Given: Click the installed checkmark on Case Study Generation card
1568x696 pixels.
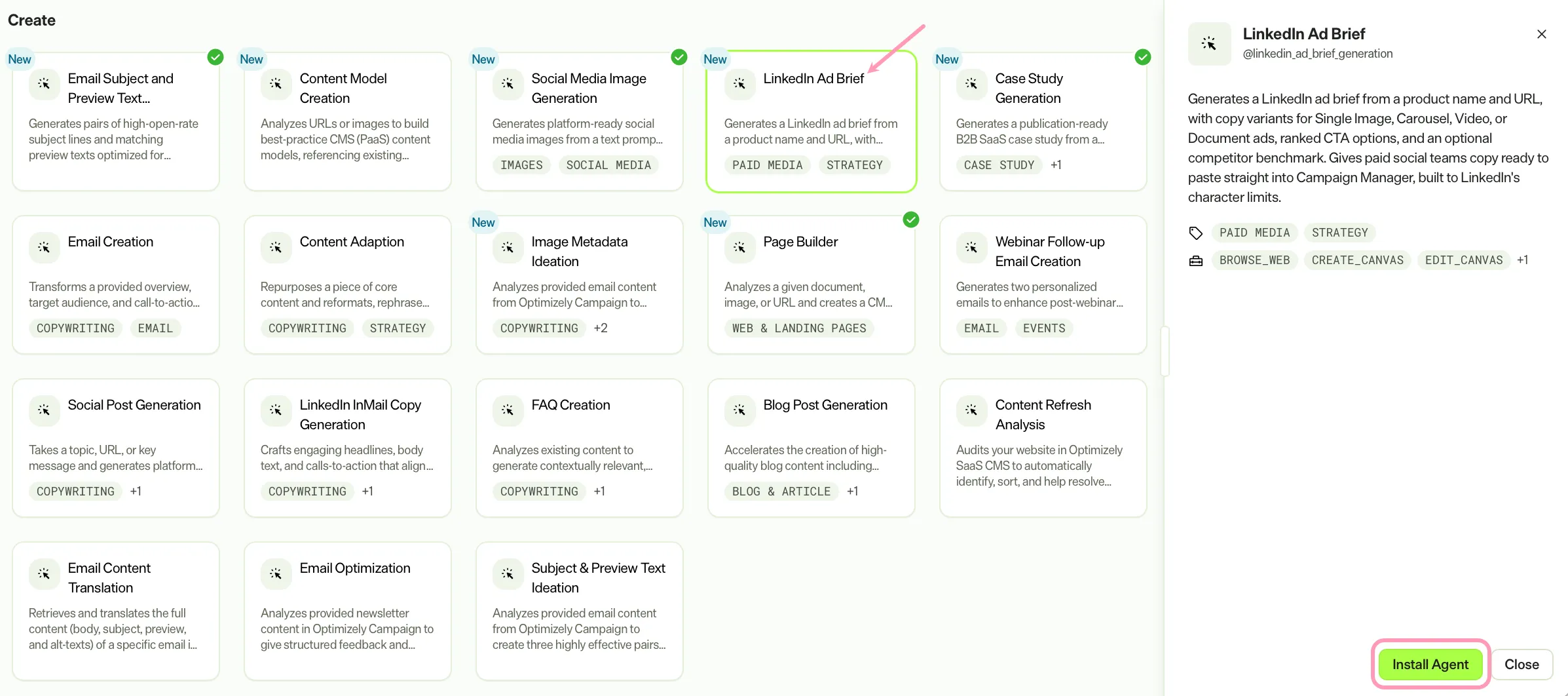Looking at the screenshot, I should [1143, 57].
